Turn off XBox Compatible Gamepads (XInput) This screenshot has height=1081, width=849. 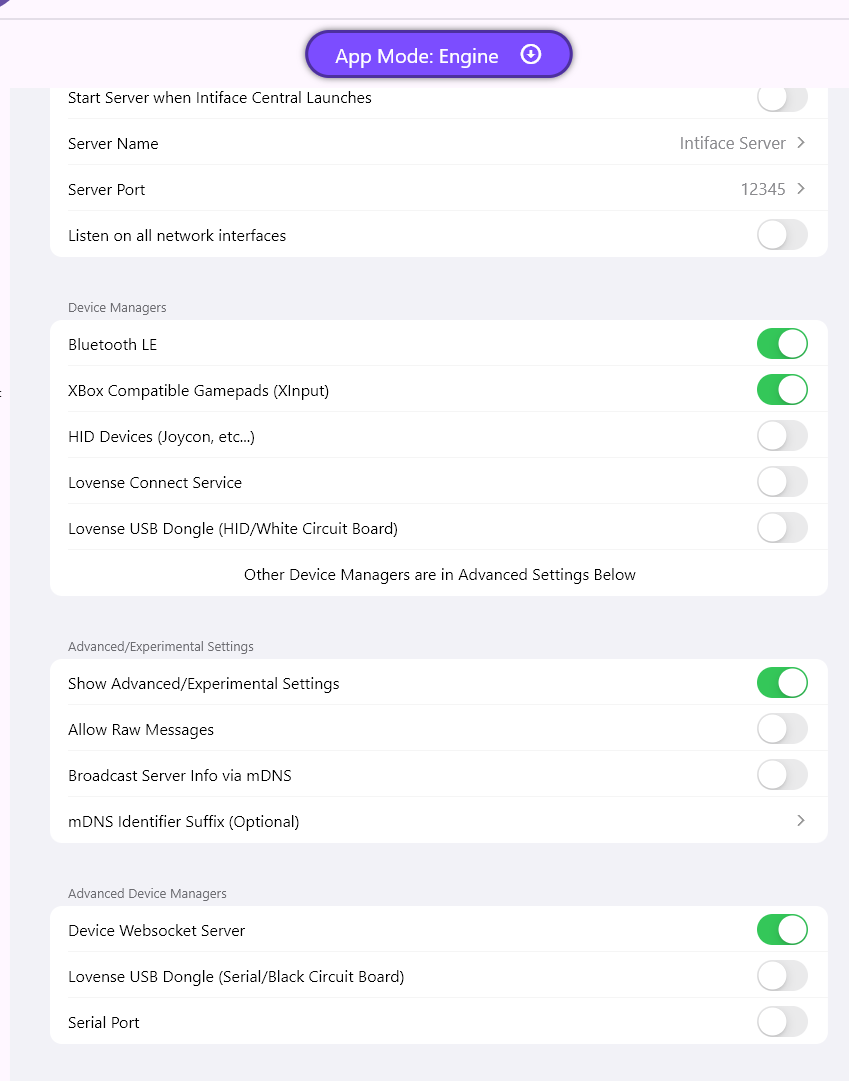click(x=782, y=390)
